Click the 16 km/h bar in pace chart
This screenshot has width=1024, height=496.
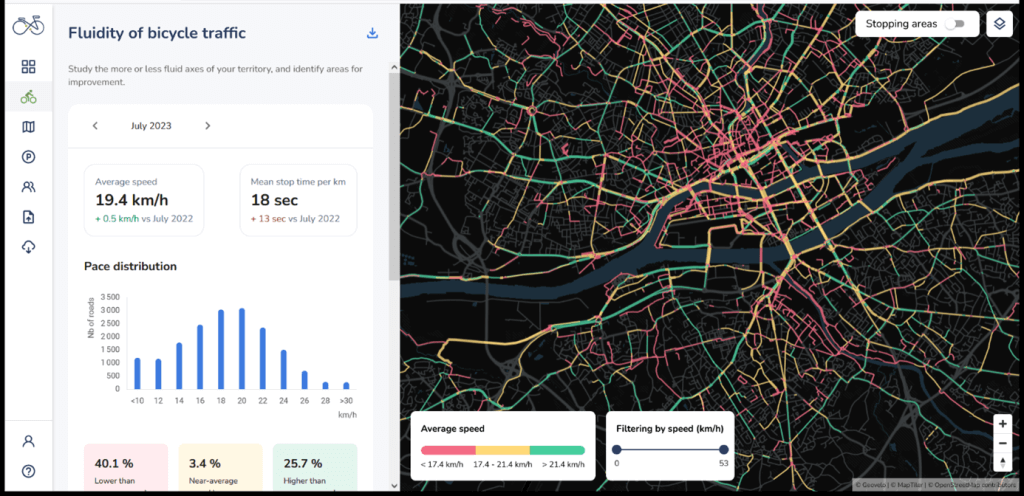click(x=200, y=357)
